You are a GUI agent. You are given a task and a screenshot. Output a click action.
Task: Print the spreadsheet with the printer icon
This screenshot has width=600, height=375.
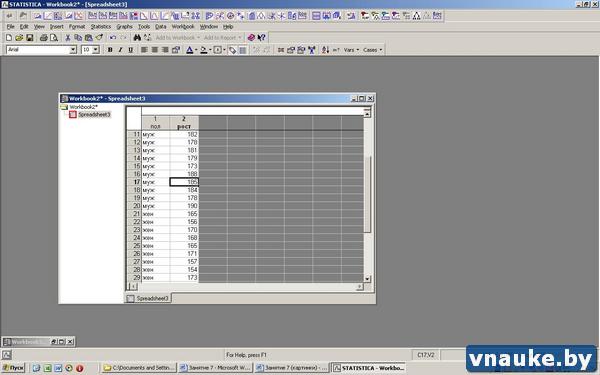(x=44, y=38)
